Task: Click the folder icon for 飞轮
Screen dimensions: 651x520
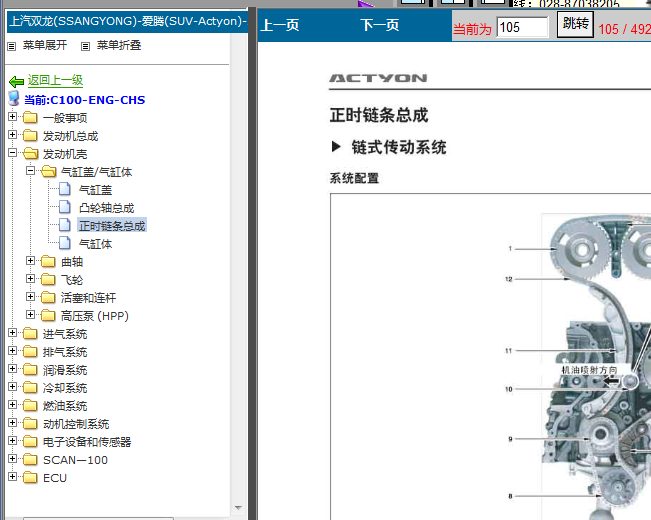Action: pyautogui.click(x=48, y=279)
